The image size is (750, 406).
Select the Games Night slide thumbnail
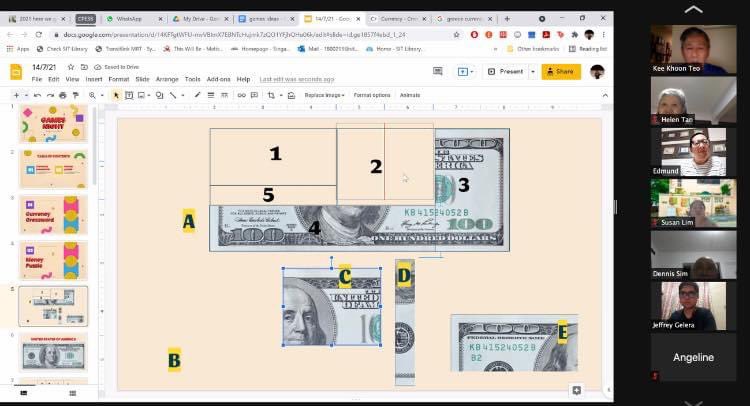click(53, 124)
